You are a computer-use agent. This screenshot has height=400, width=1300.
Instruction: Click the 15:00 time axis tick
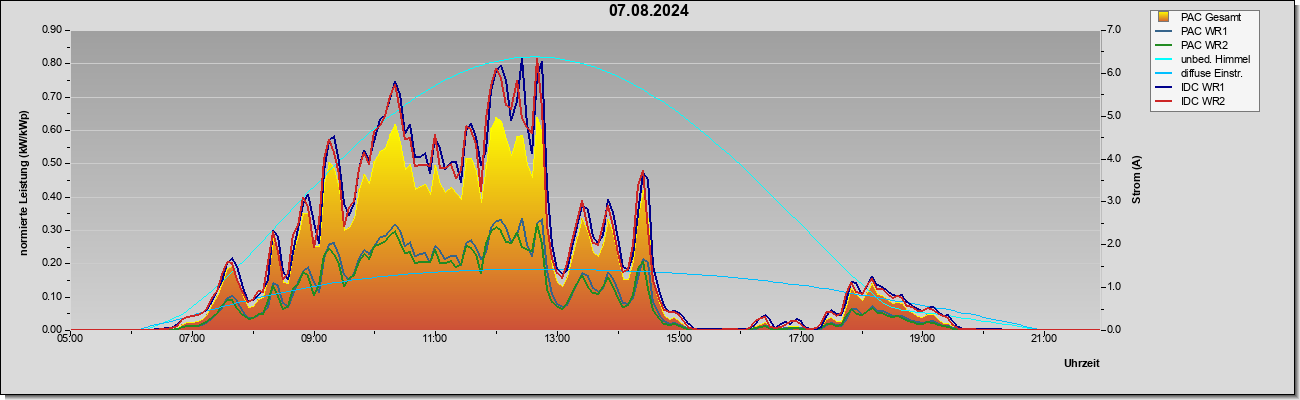tap(679, 339)
